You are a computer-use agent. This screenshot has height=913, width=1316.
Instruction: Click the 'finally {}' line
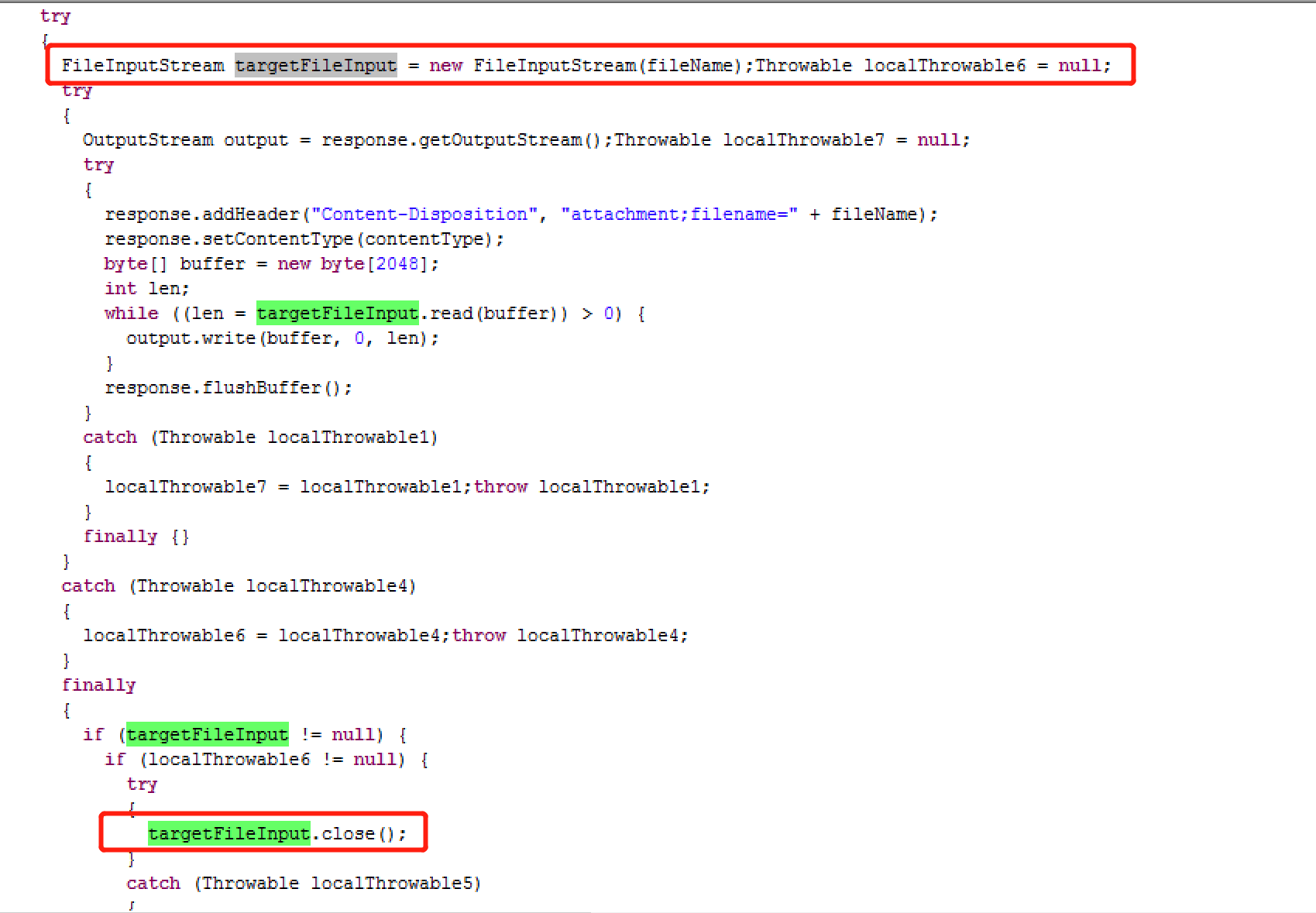point(136,537)
